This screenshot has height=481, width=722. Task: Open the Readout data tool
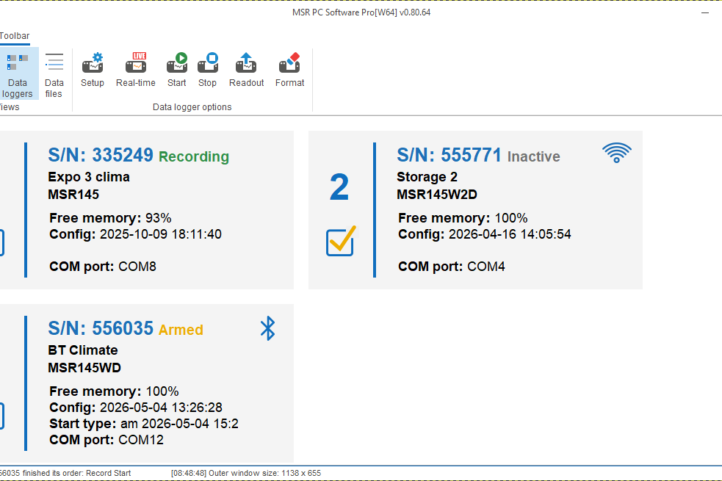pyautogui.click(x=246, y=70)
